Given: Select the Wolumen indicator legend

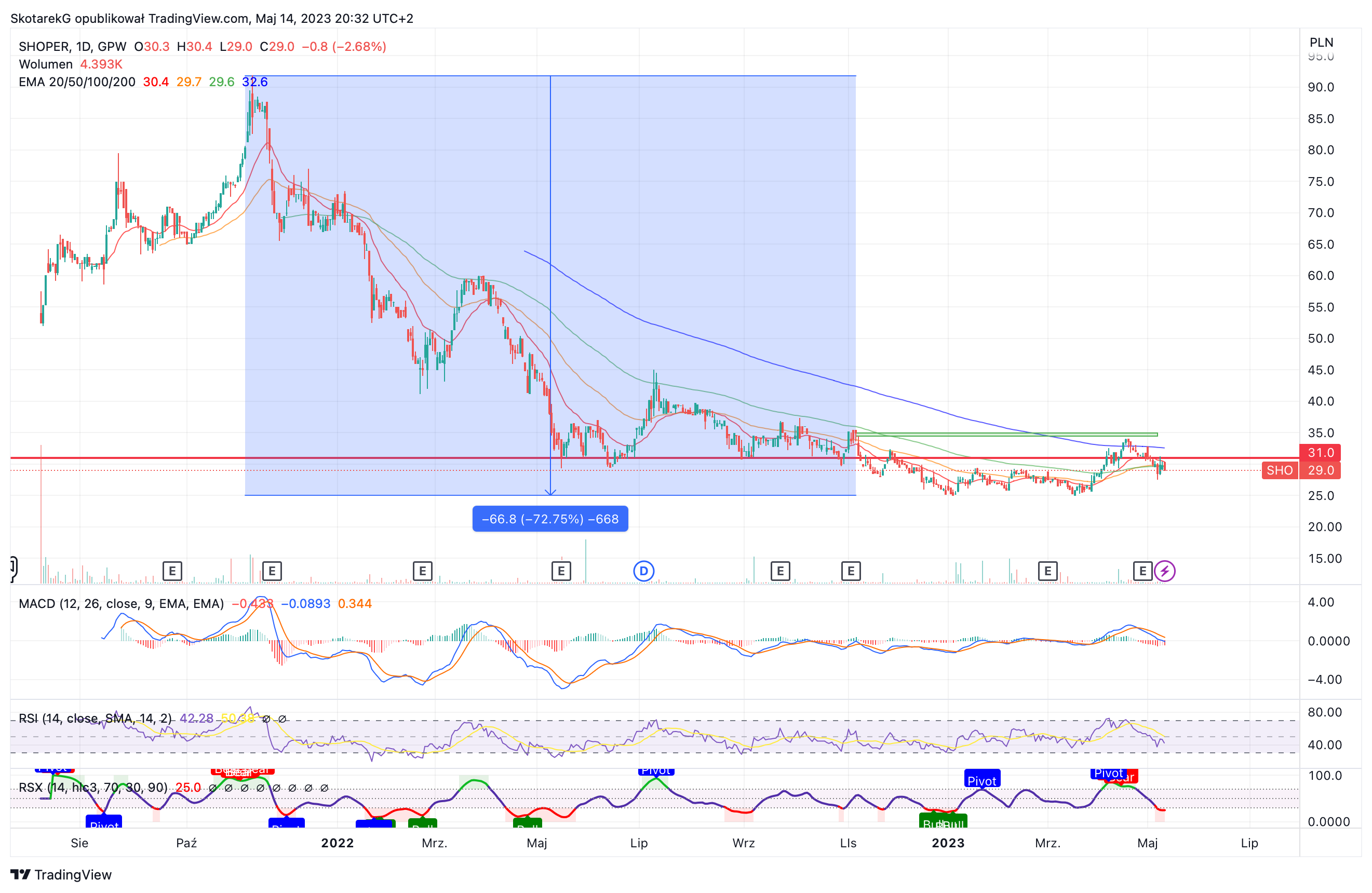Looking at the screenshot, I should tap(46, 64).
